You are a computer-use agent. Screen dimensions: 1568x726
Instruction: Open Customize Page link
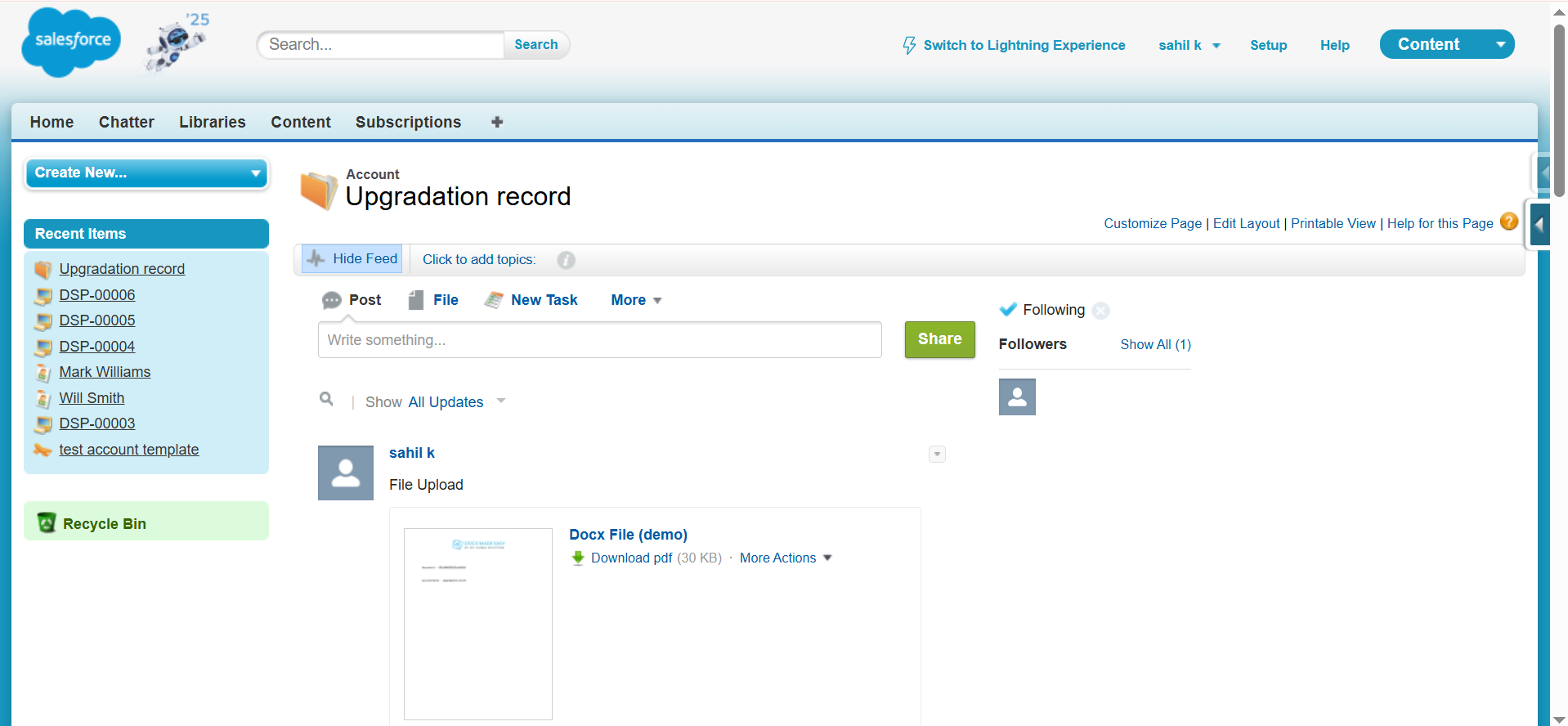(x=1153, y=223)
